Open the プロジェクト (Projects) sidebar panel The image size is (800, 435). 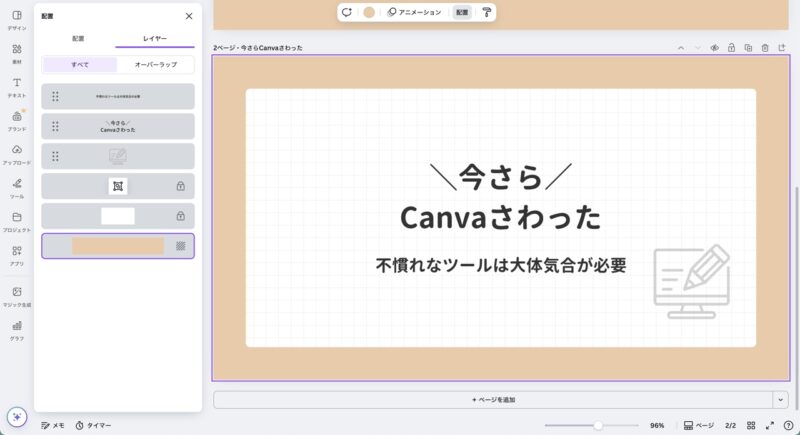17,222
